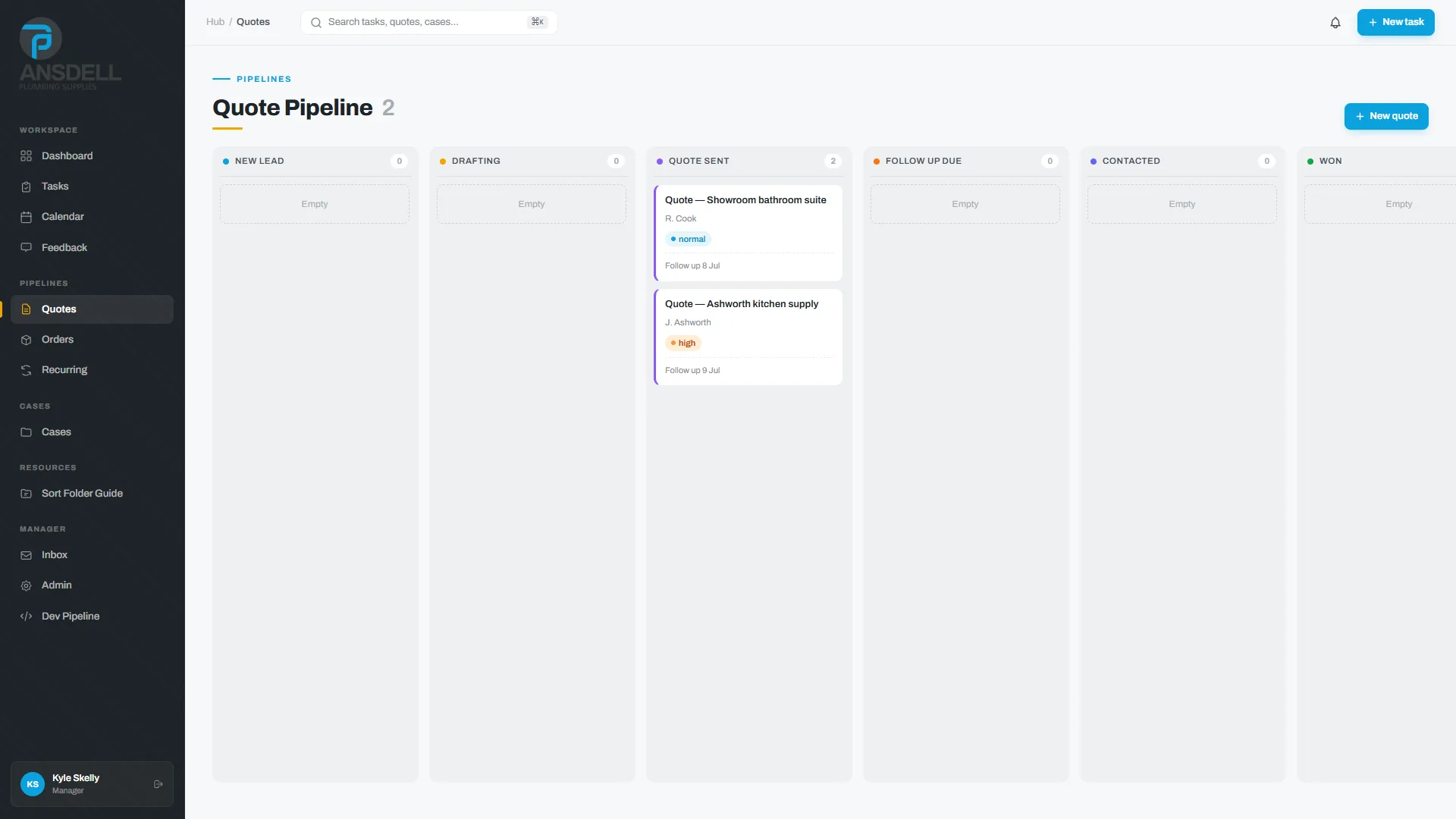Click J. Ashworth customer name
Viewport: 1456px width, 819px height.
pos(688,323)
